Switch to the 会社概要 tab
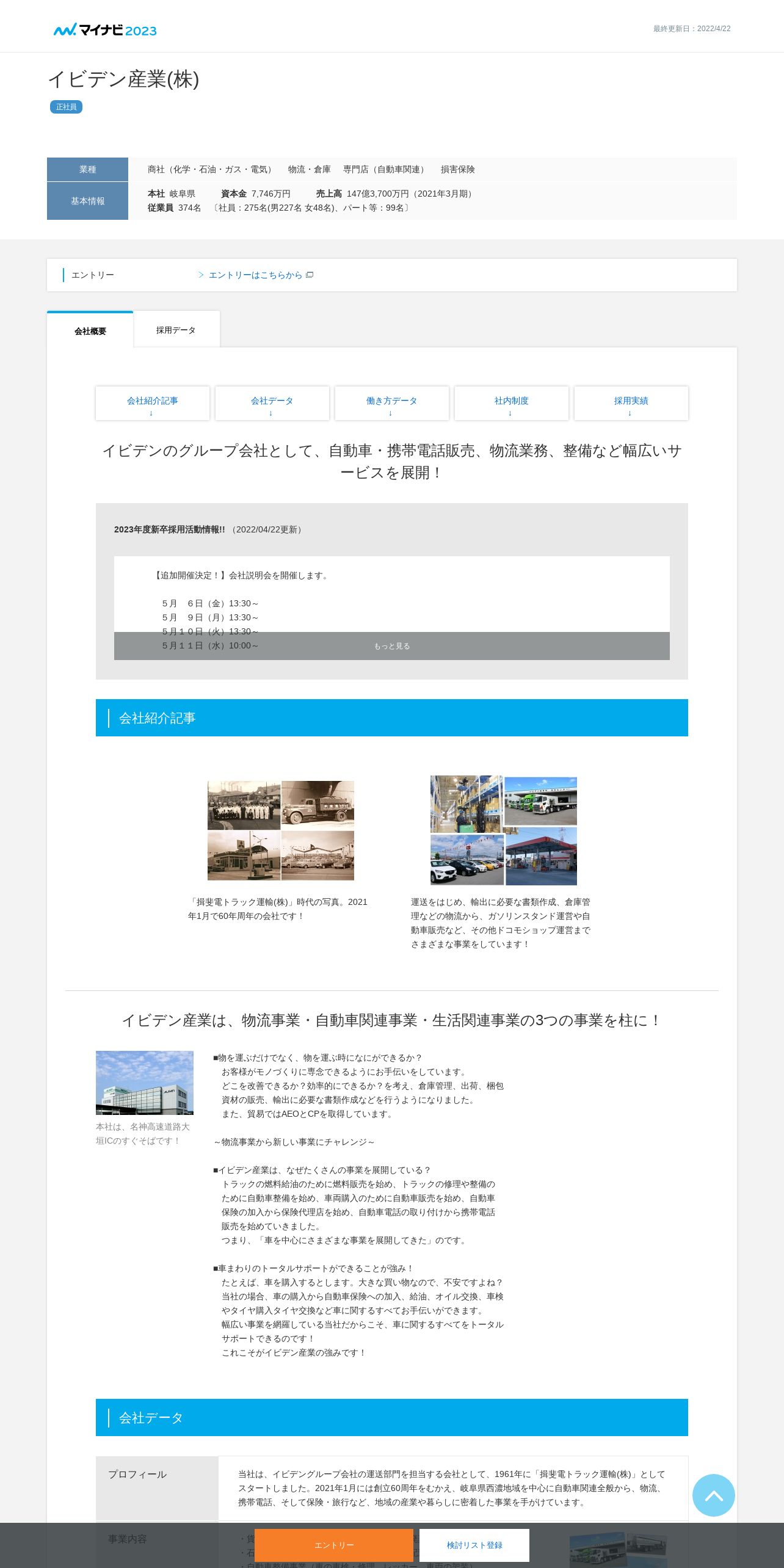Screen dimensions: 784x1568 point(90,330)
